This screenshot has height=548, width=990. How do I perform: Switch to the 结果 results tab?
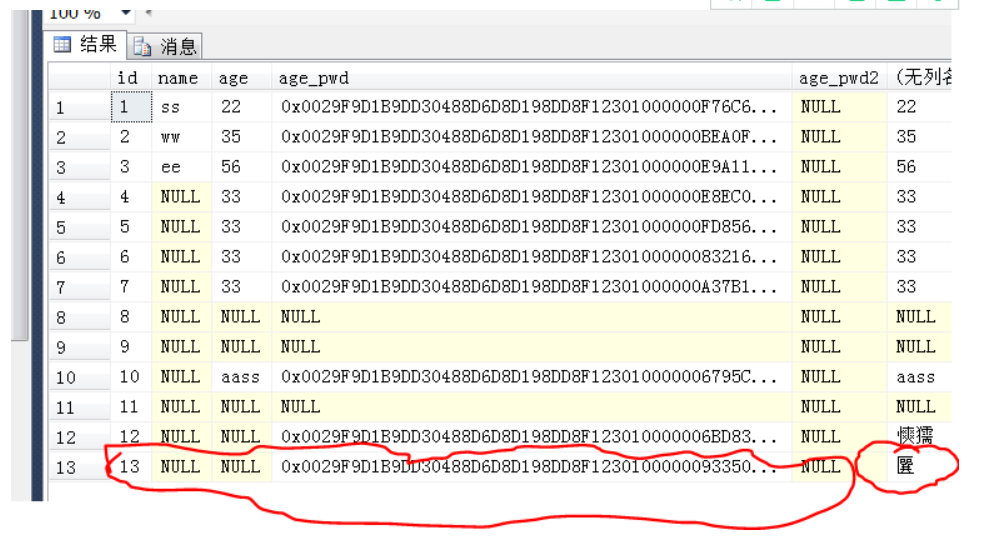click(86, 44)
